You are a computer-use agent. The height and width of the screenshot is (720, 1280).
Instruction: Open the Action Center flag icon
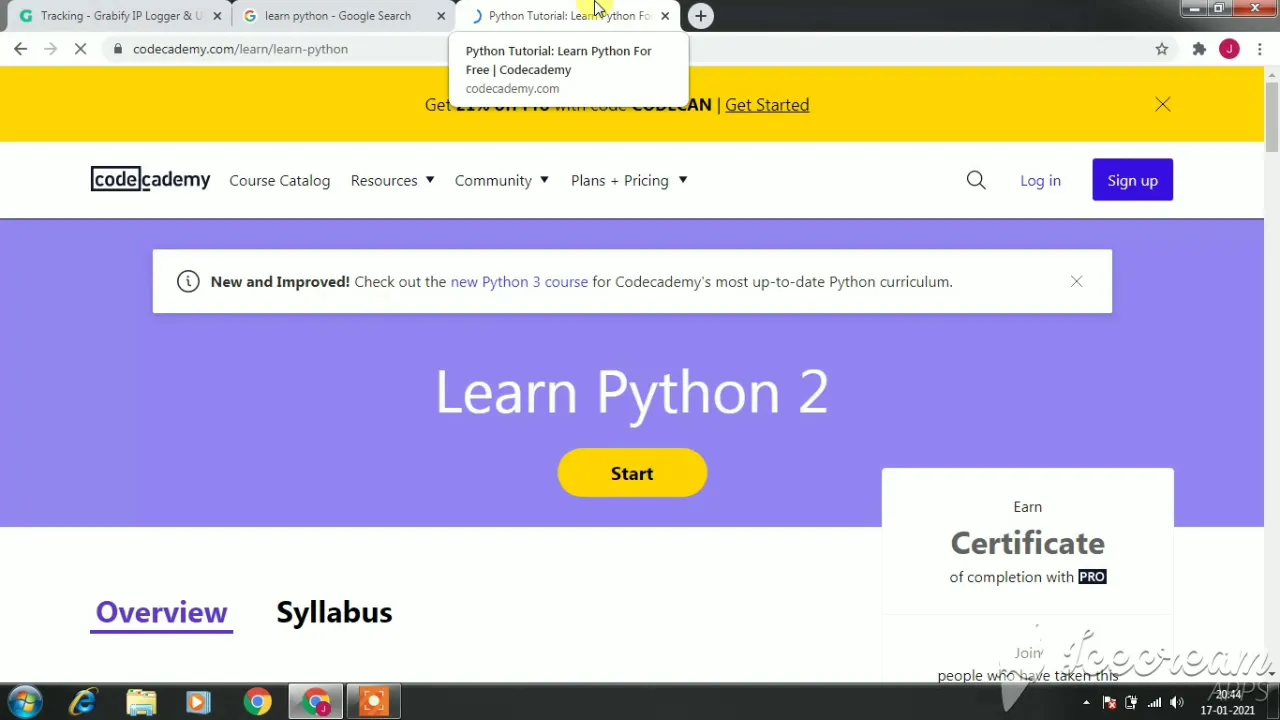pos(1108,703)
